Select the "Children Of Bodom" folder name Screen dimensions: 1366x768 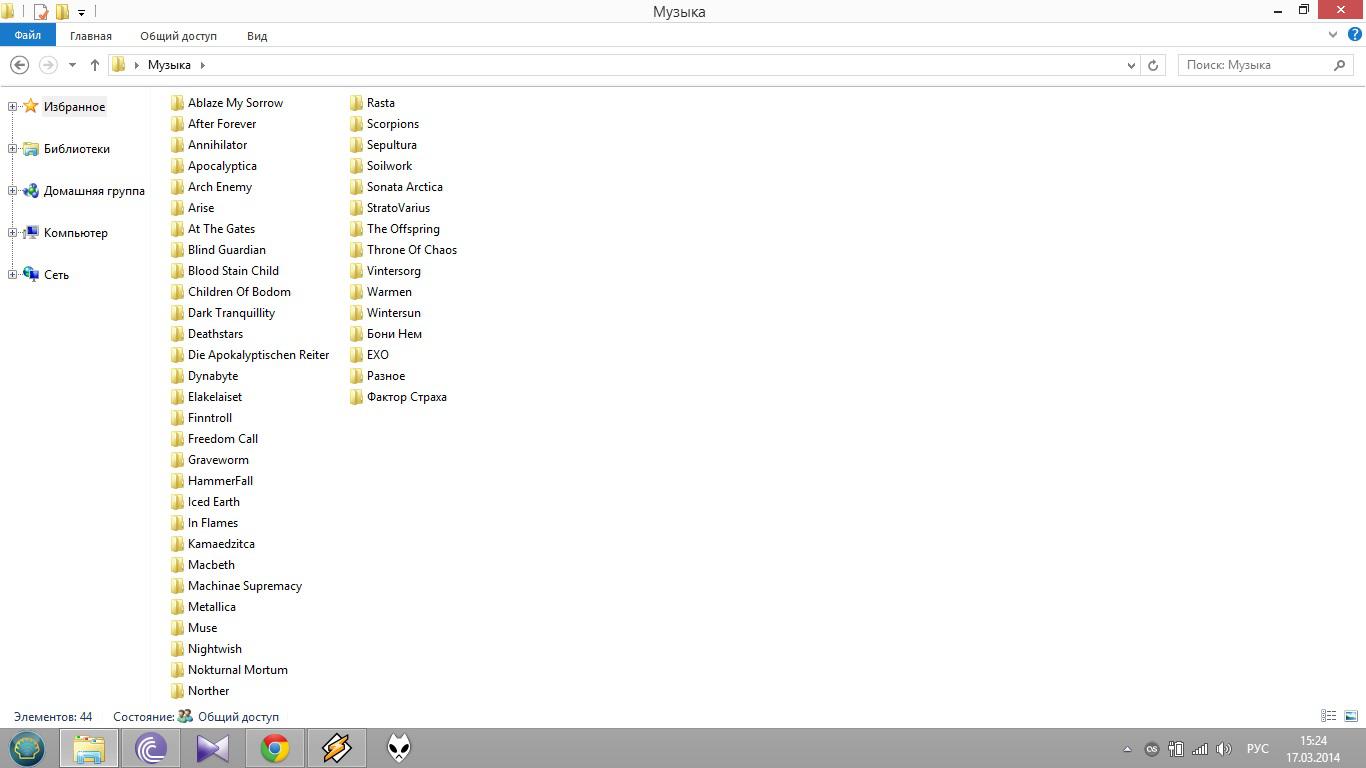[x=239, y=292]
